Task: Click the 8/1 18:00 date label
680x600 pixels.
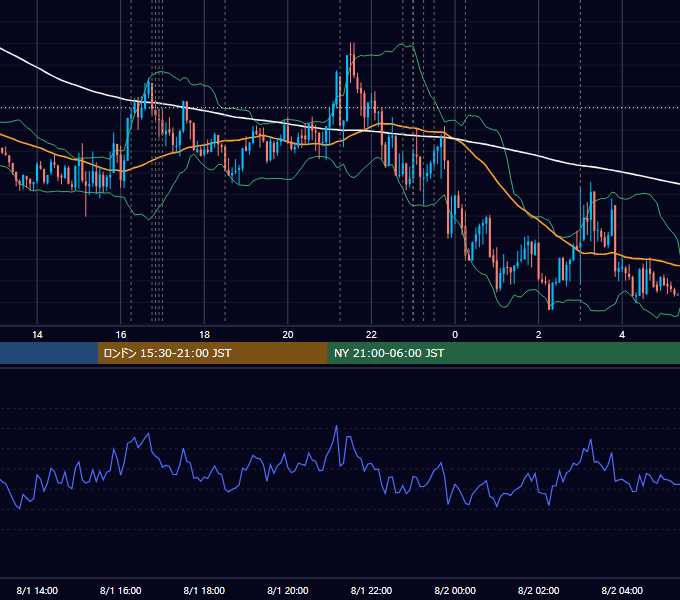Action: tap(204, 590)
